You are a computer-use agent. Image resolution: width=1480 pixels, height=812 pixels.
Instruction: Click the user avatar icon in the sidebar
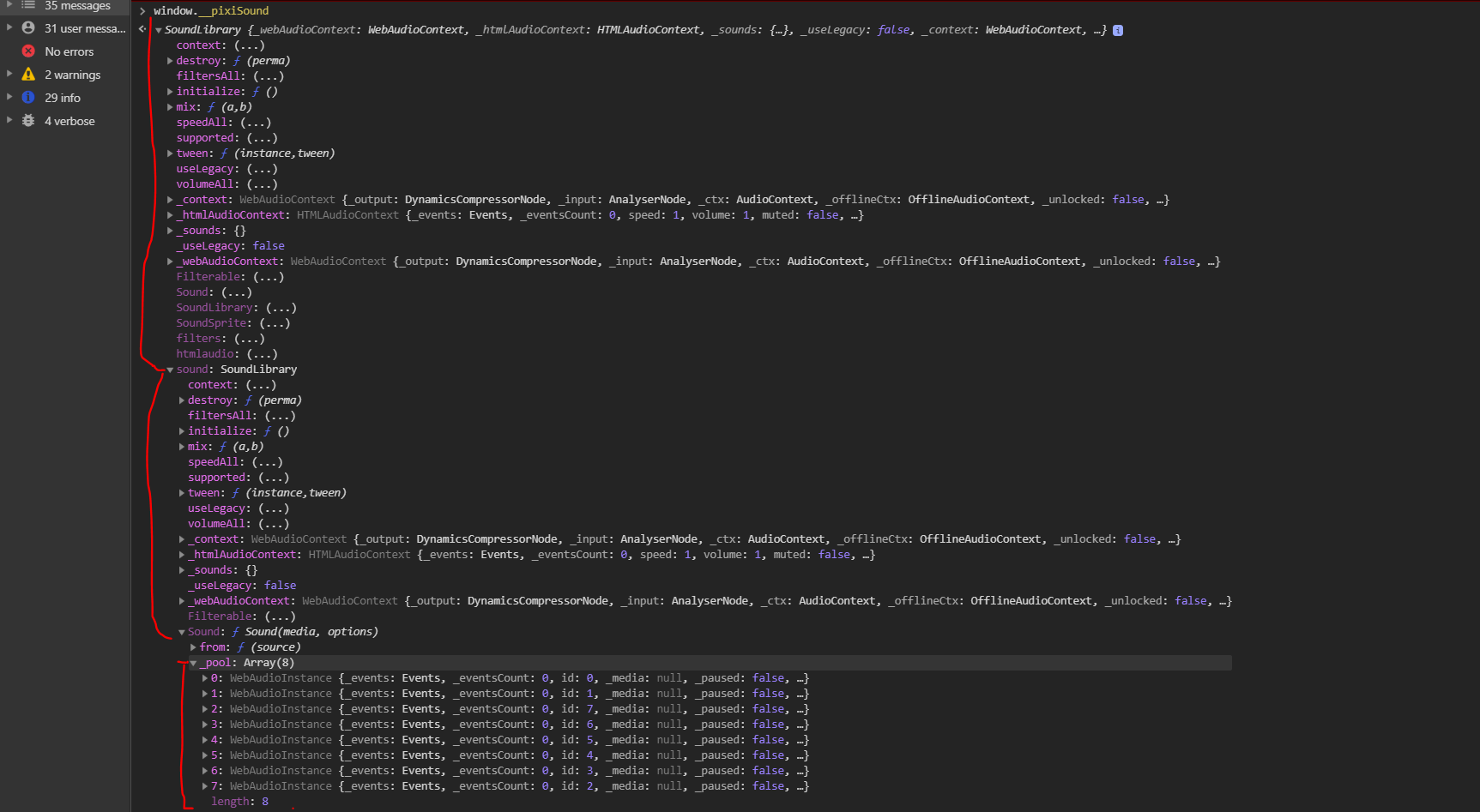tap(28, 27)
